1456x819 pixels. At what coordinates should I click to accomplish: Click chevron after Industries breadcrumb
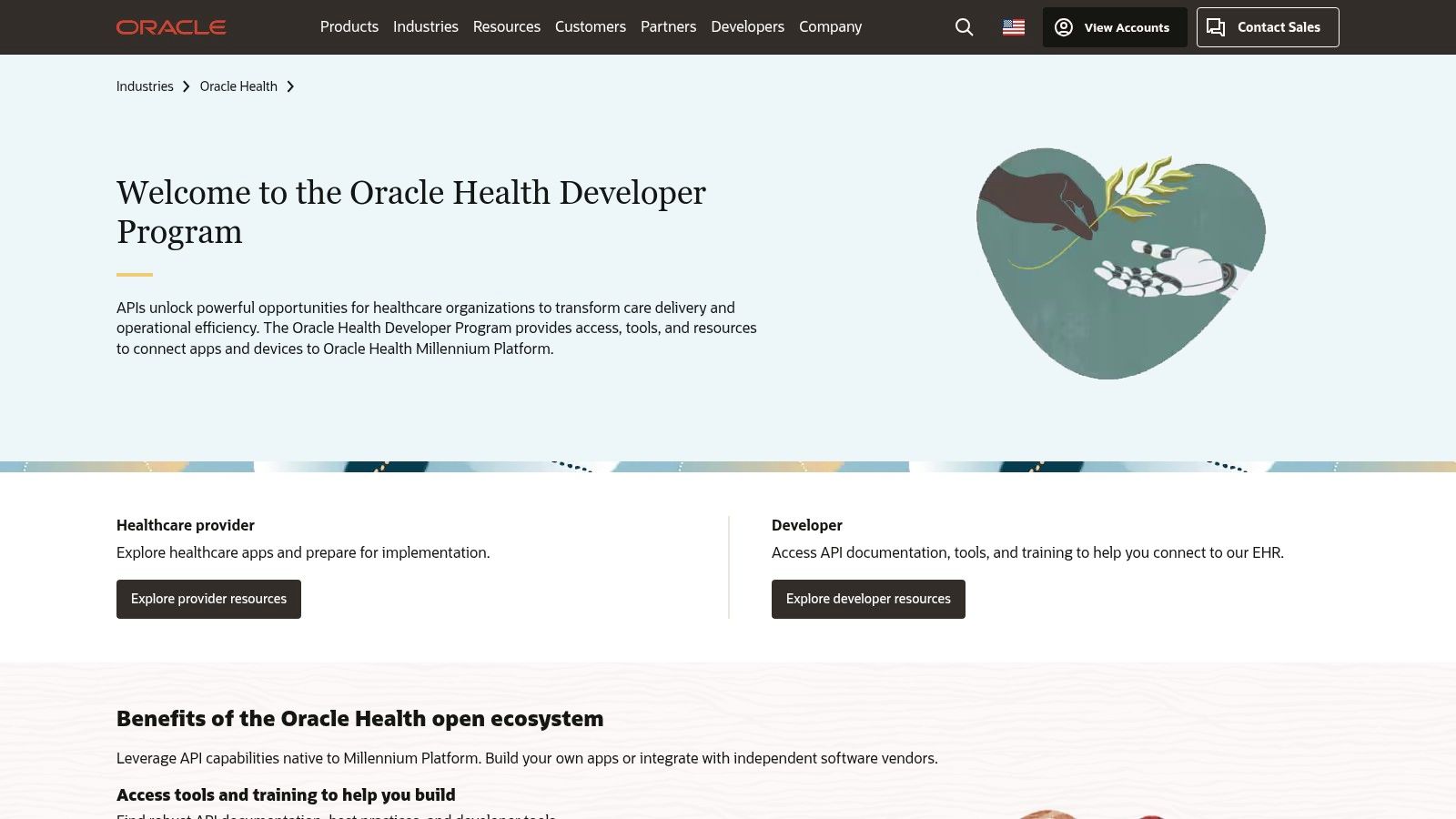pos(186,86)
